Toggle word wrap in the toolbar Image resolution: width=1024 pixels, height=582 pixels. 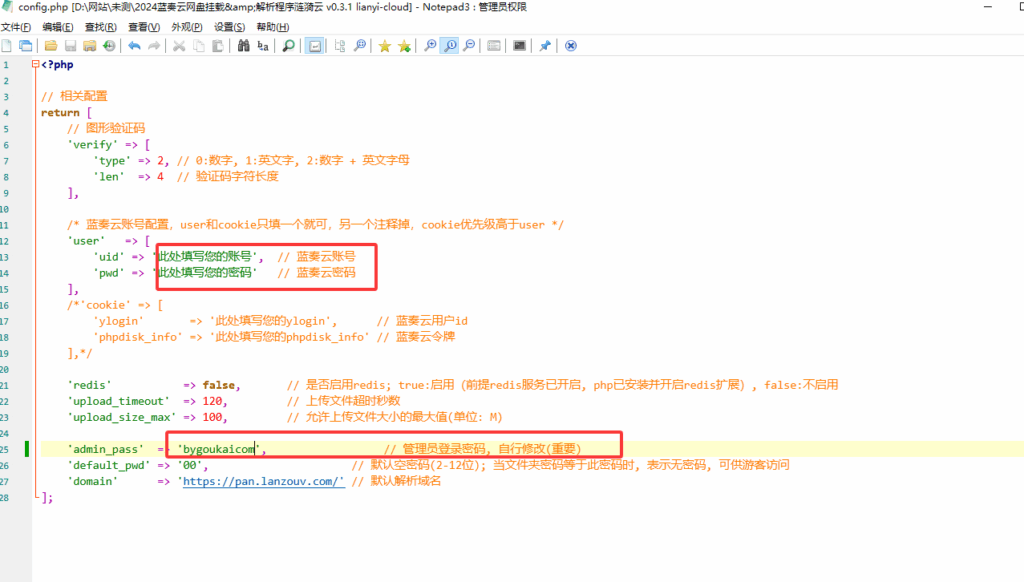314,46
